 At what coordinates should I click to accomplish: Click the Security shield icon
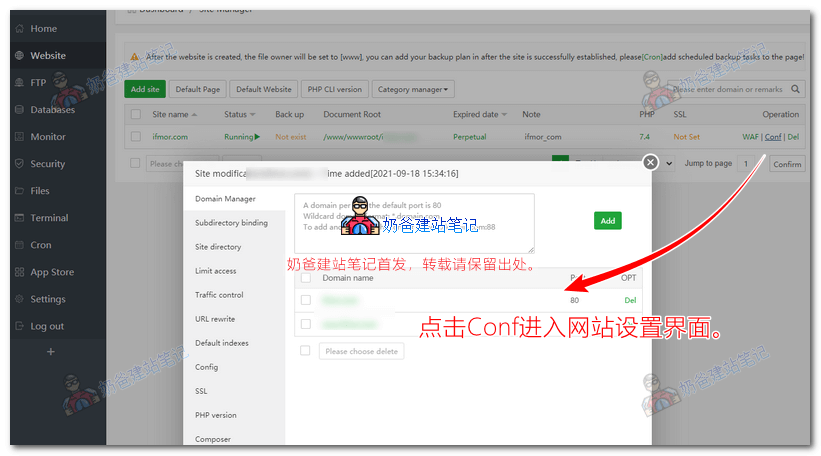(x=20, y=164)
